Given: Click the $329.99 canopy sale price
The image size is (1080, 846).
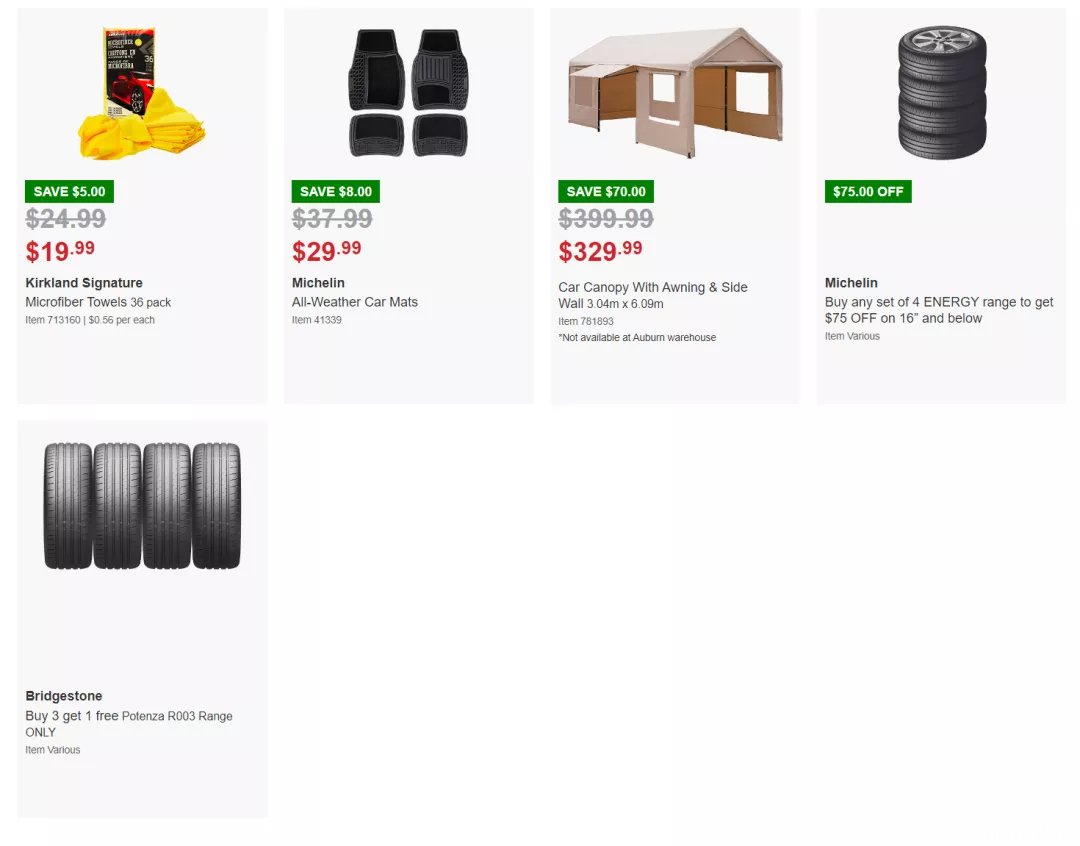Looking at the screenshot, I should click(600, 251).
